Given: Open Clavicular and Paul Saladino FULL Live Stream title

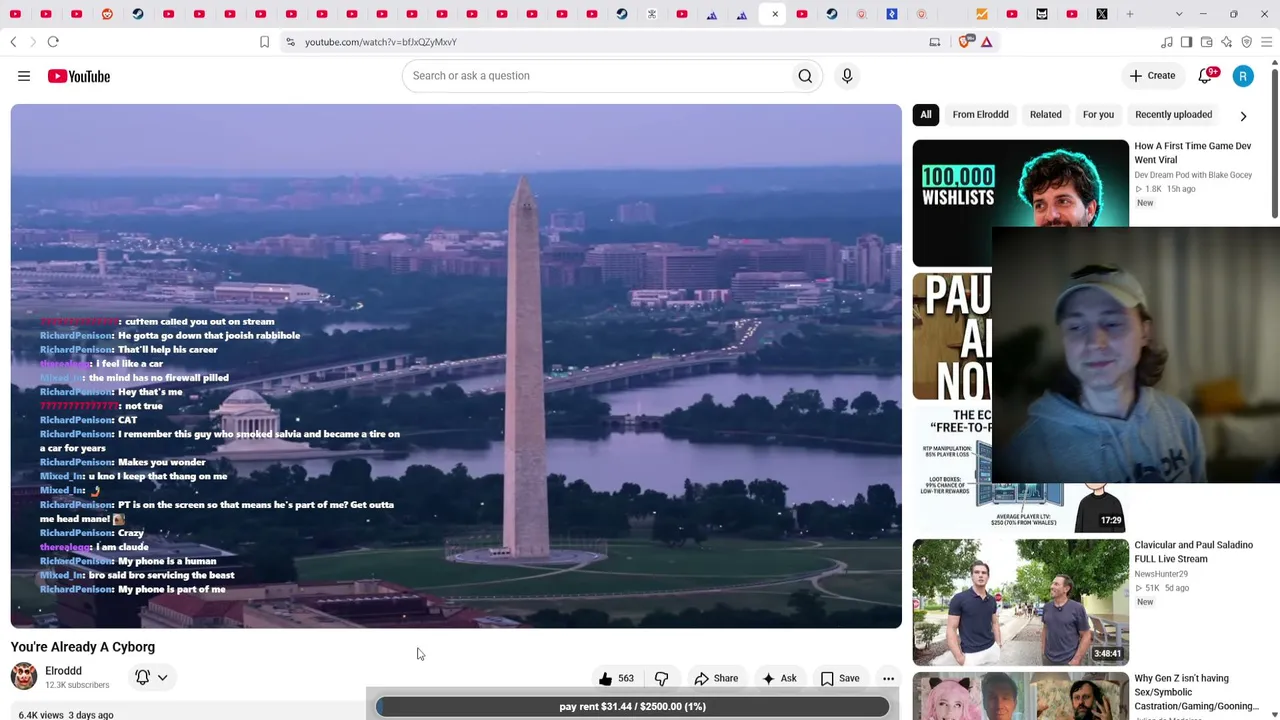Looking at the screenshot, I should [x=1193, y=552].
